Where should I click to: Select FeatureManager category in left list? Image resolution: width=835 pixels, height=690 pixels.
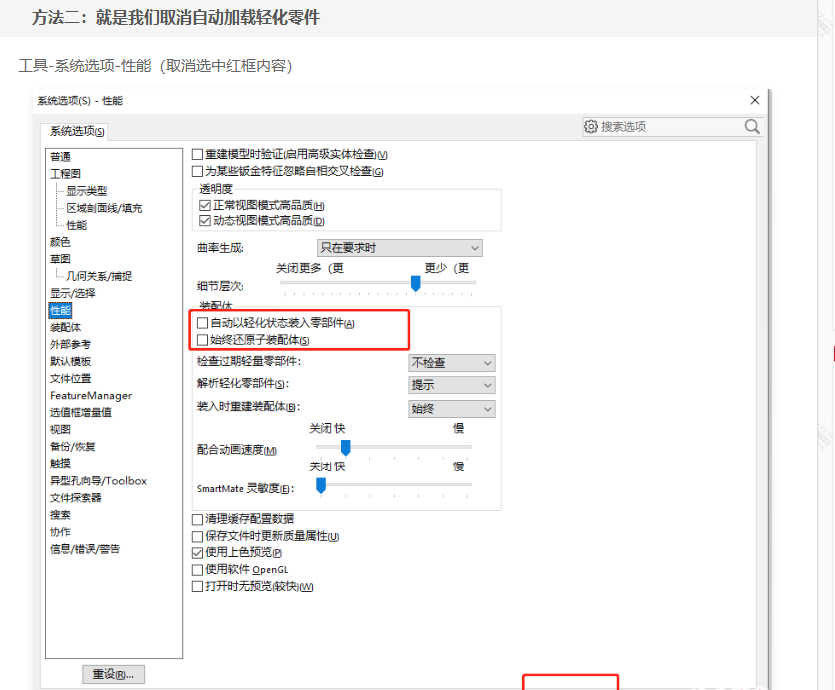[x=91, y=395]
